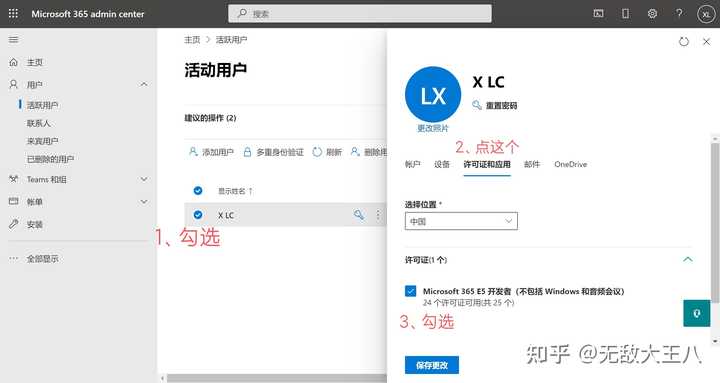Open the settings gear icon

[x=652, y=14]
